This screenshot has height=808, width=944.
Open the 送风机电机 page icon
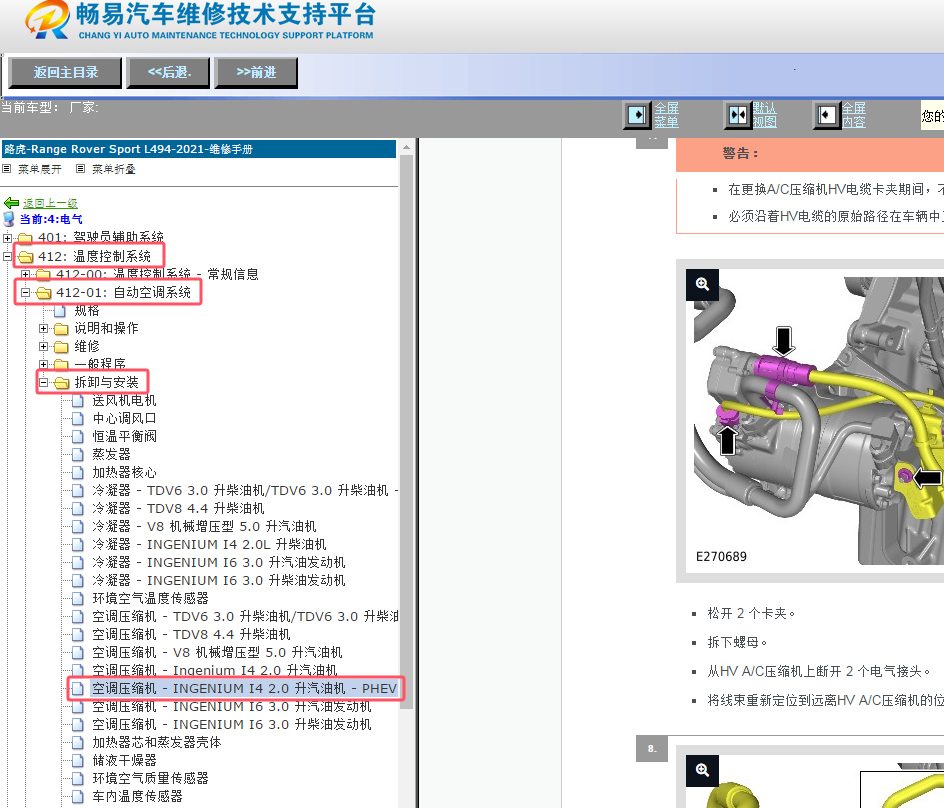78,401
